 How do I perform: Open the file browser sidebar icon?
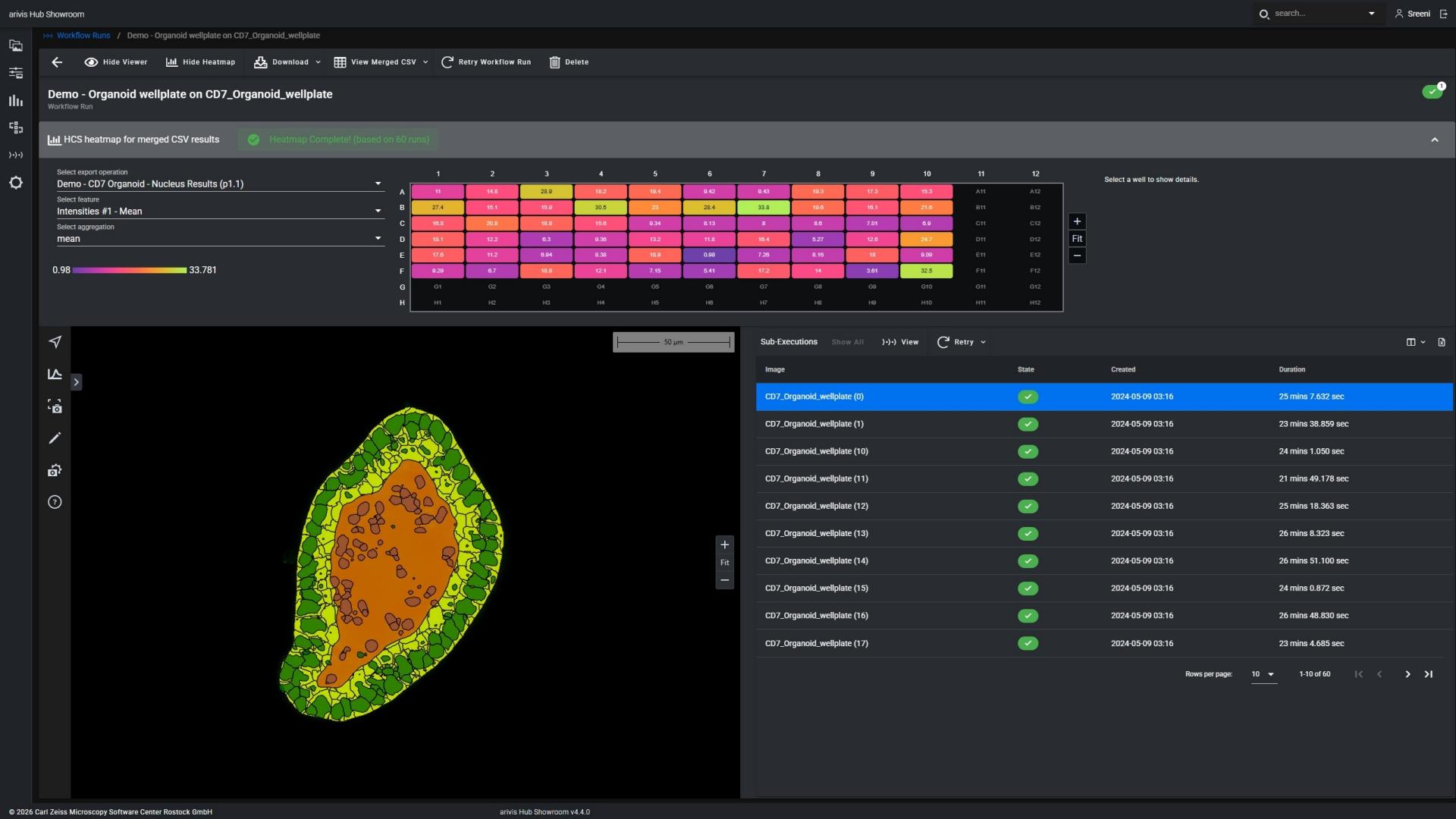pos(16,45)
